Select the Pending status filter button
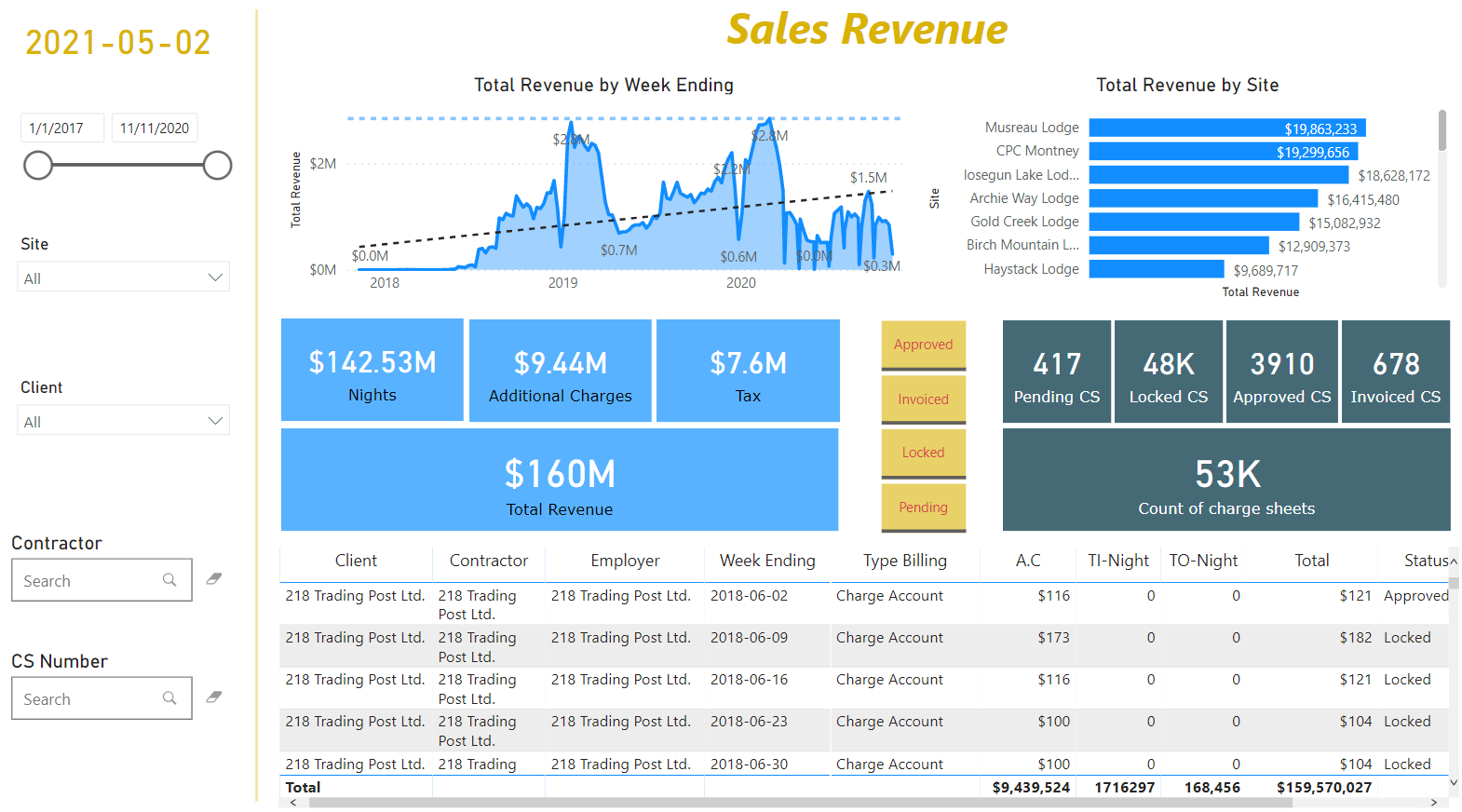Screen dimensions: 1462x812 (923, 507)
